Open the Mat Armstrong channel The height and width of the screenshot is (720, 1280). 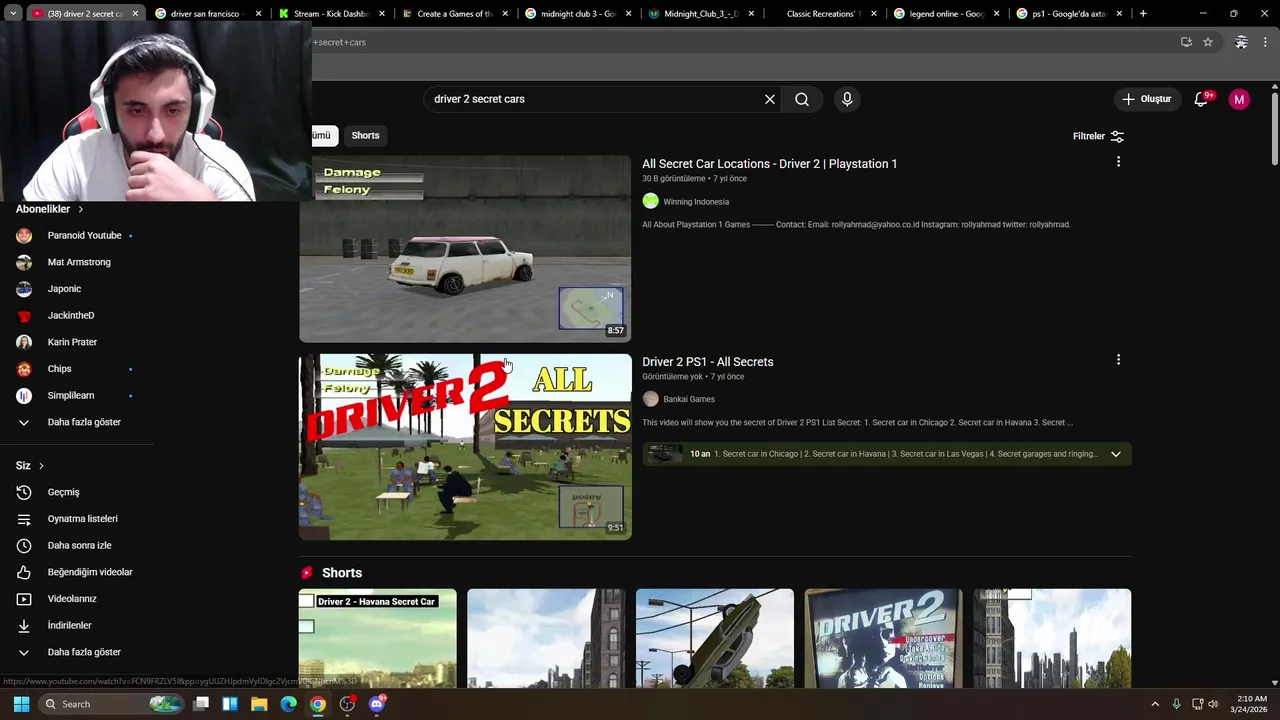point(77,262)
